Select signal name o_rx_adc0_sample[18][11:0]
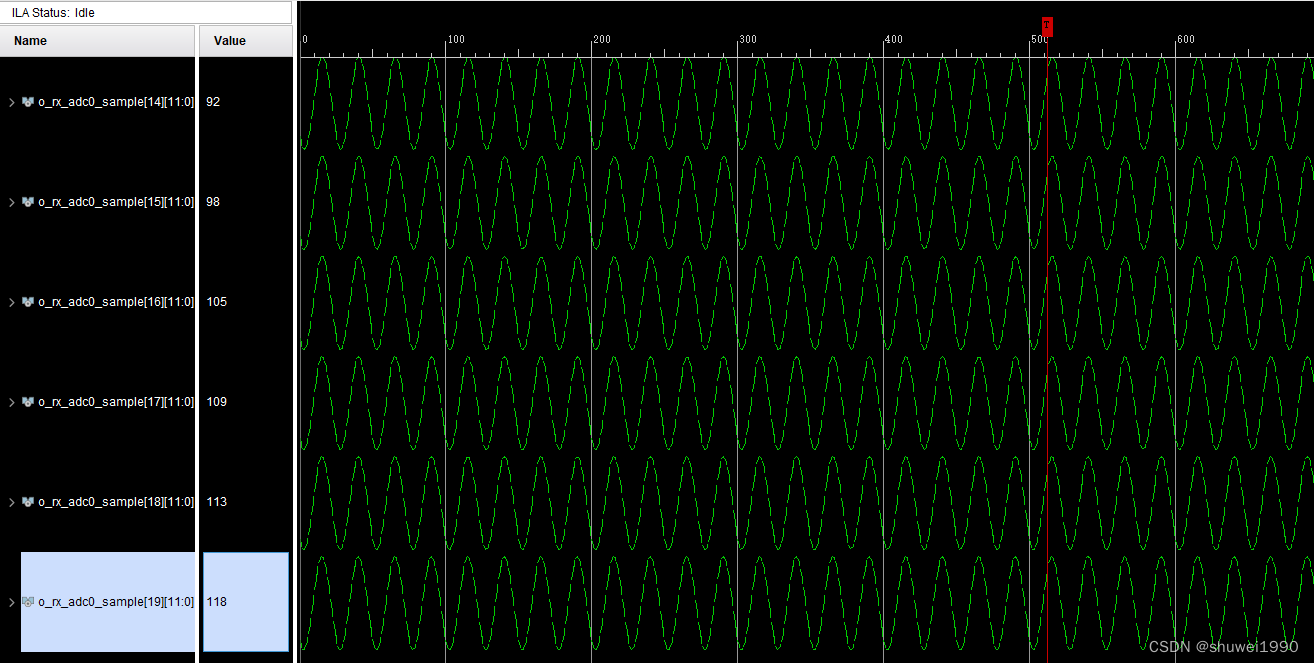This screenshot has width=1314, height=663. 116,502
